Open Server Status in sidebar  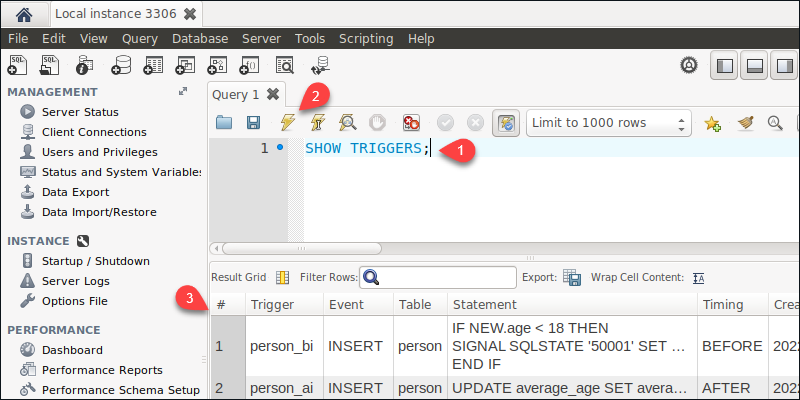click(x=80, y=112)
